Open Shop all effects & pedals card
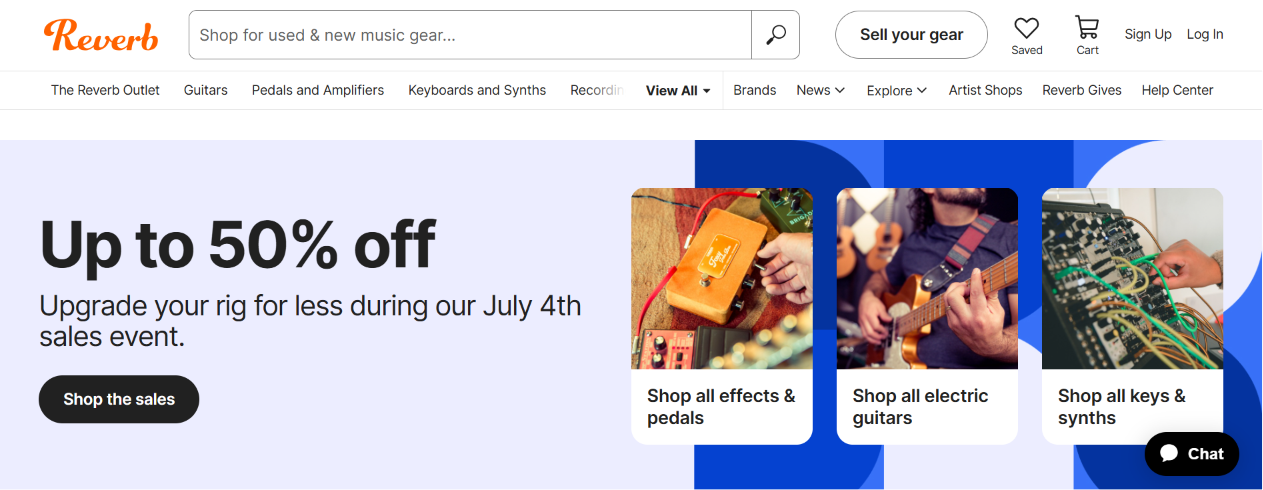This screenshot has width=1263, height=490. (x=722, y=316)
